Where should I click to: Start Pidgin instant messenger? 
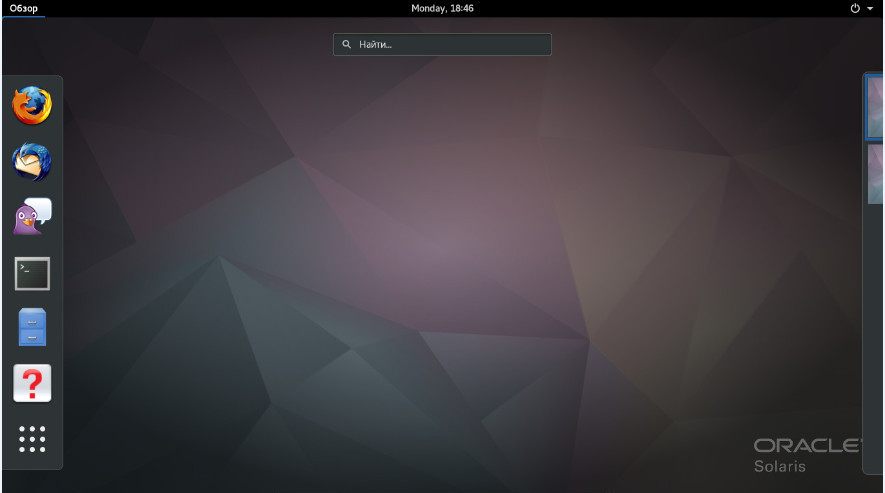[32, 216]
